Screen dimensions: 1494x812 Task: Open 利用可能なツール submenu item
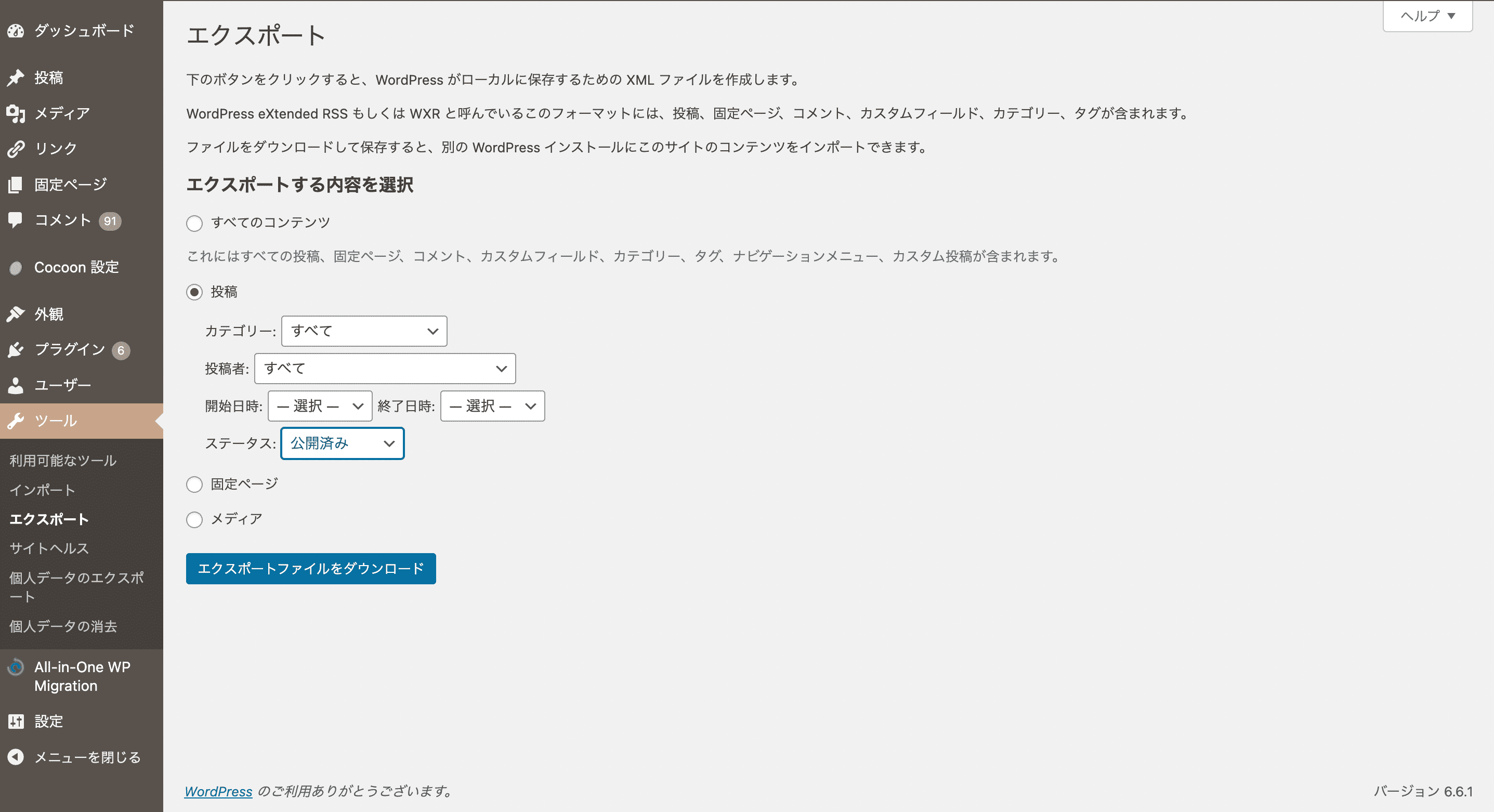(63, 461)
